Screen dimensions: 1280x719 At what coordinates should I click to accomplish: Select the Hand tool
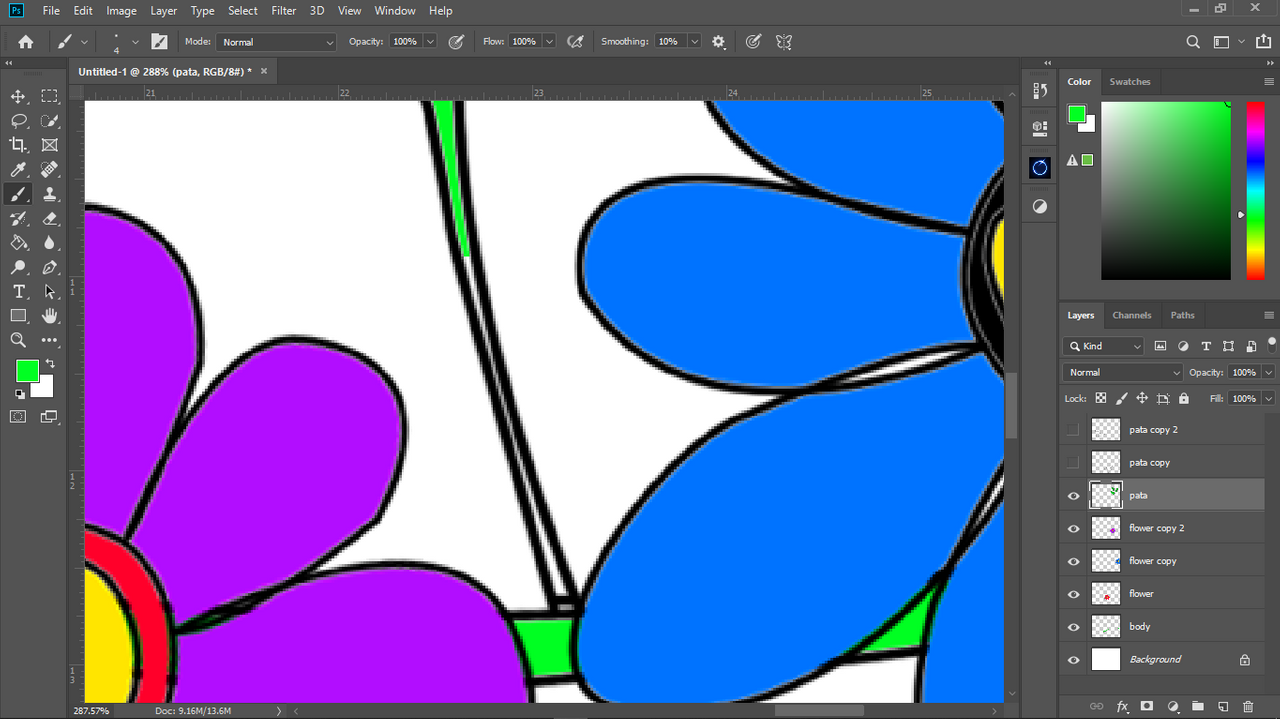click(x=50, y=316)
